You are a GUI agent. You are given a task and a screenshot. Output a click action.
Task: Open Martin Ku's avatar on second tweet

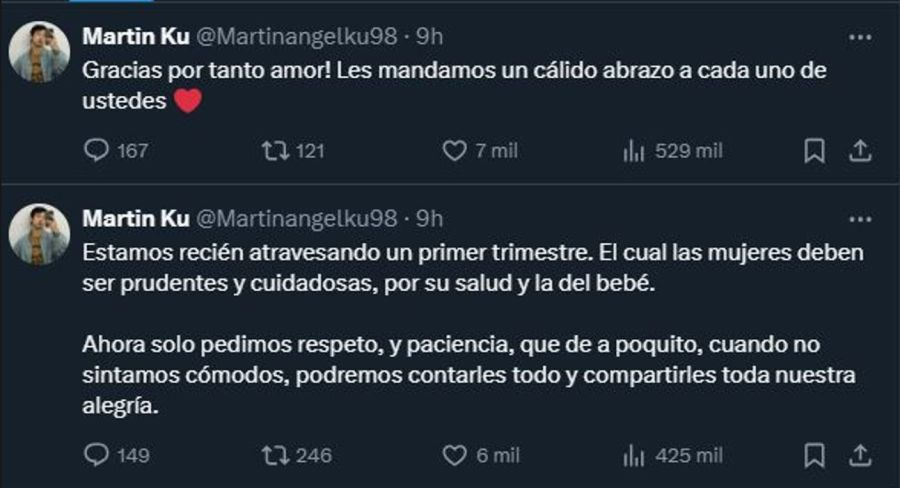[40, 235]
